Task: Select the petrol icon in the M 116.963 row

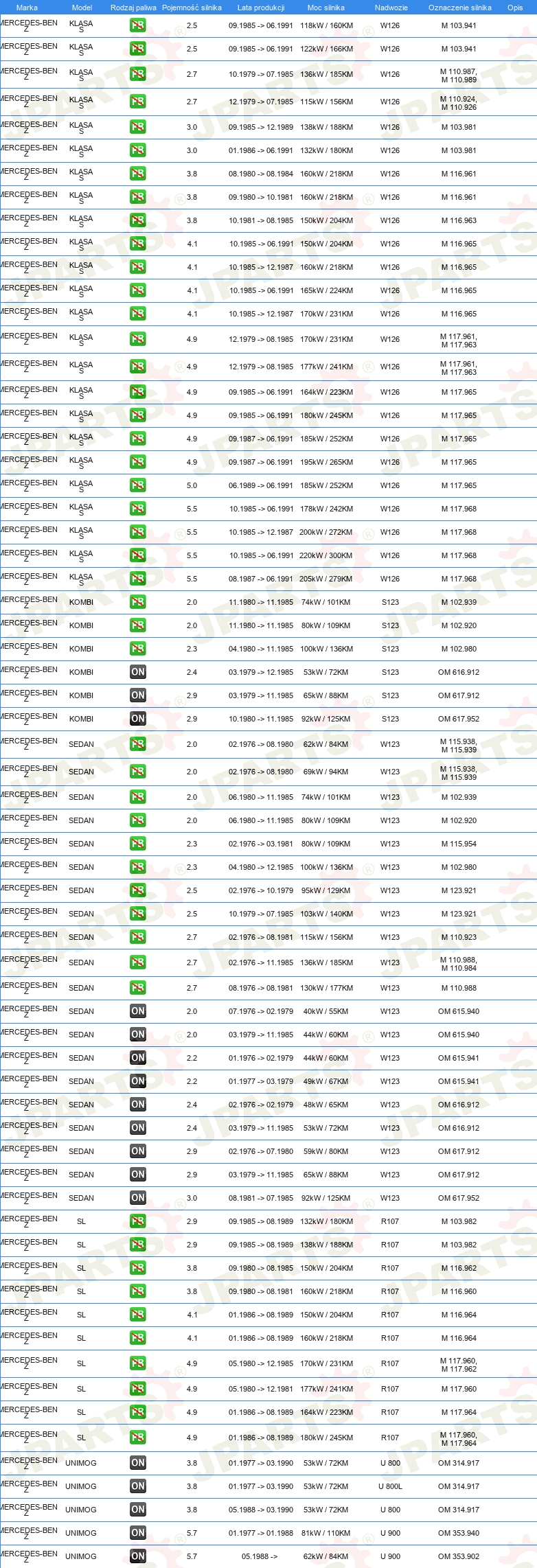Action: (138, 220)
